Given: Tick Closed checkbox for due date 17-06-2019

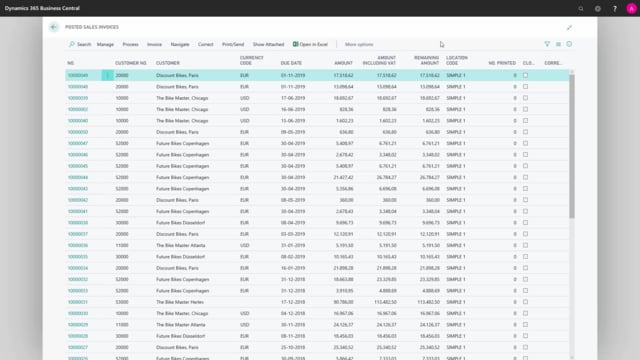Looking at the screenshot, I should click(x=525, y=98).
